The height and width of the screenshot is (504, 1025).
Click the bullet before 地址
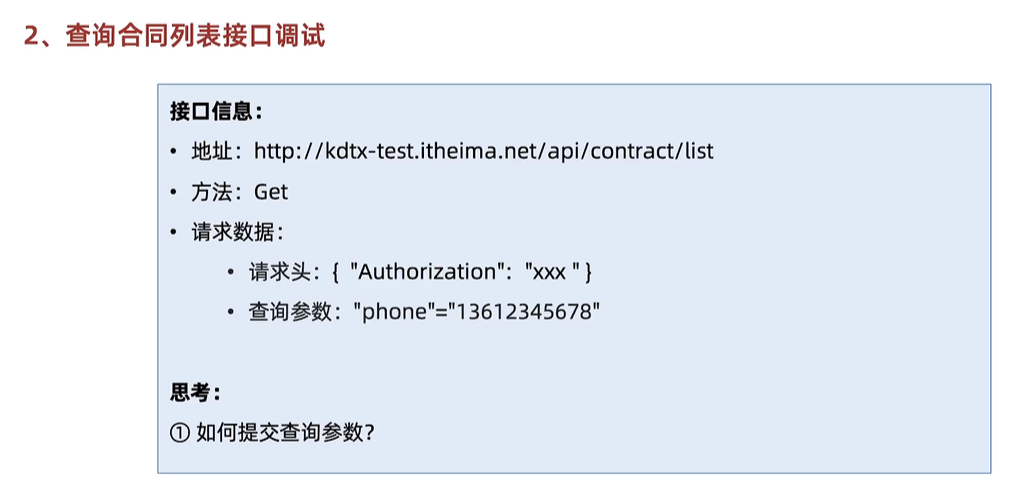(x=173, y=152)
